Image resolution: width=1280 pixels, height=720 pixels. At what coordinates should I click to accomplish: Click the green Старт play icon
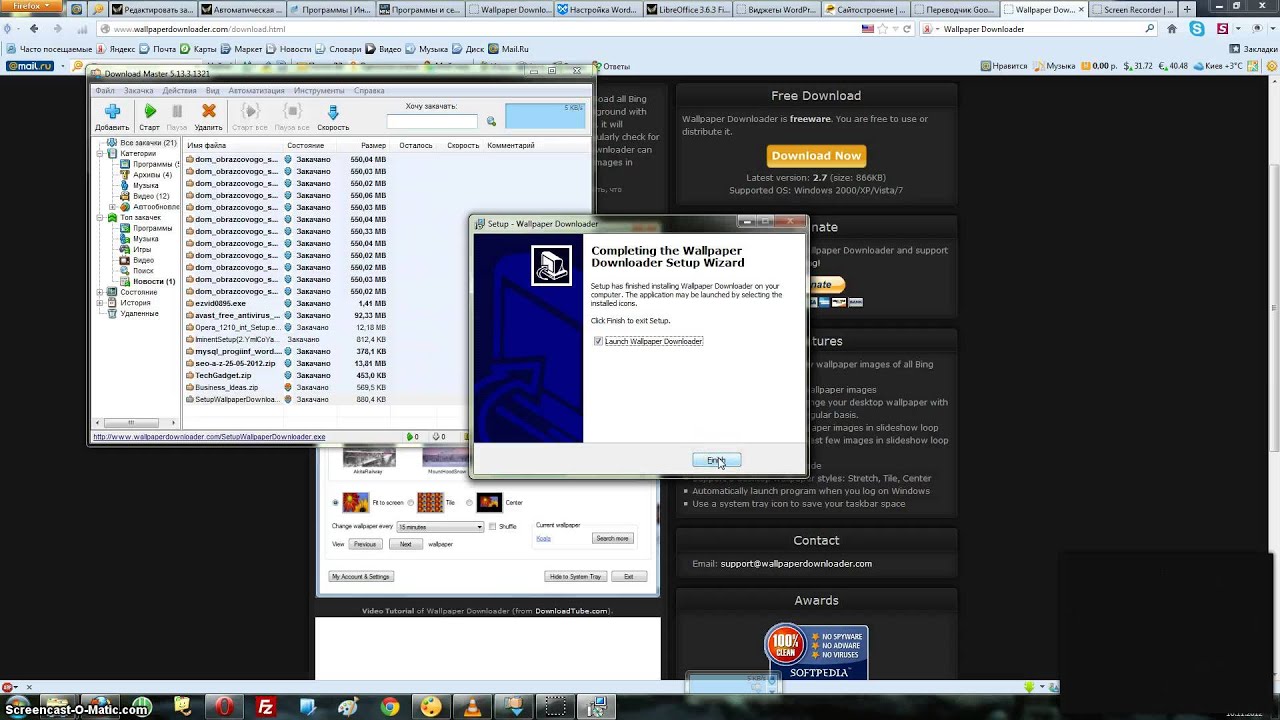(x=150, y=111)
